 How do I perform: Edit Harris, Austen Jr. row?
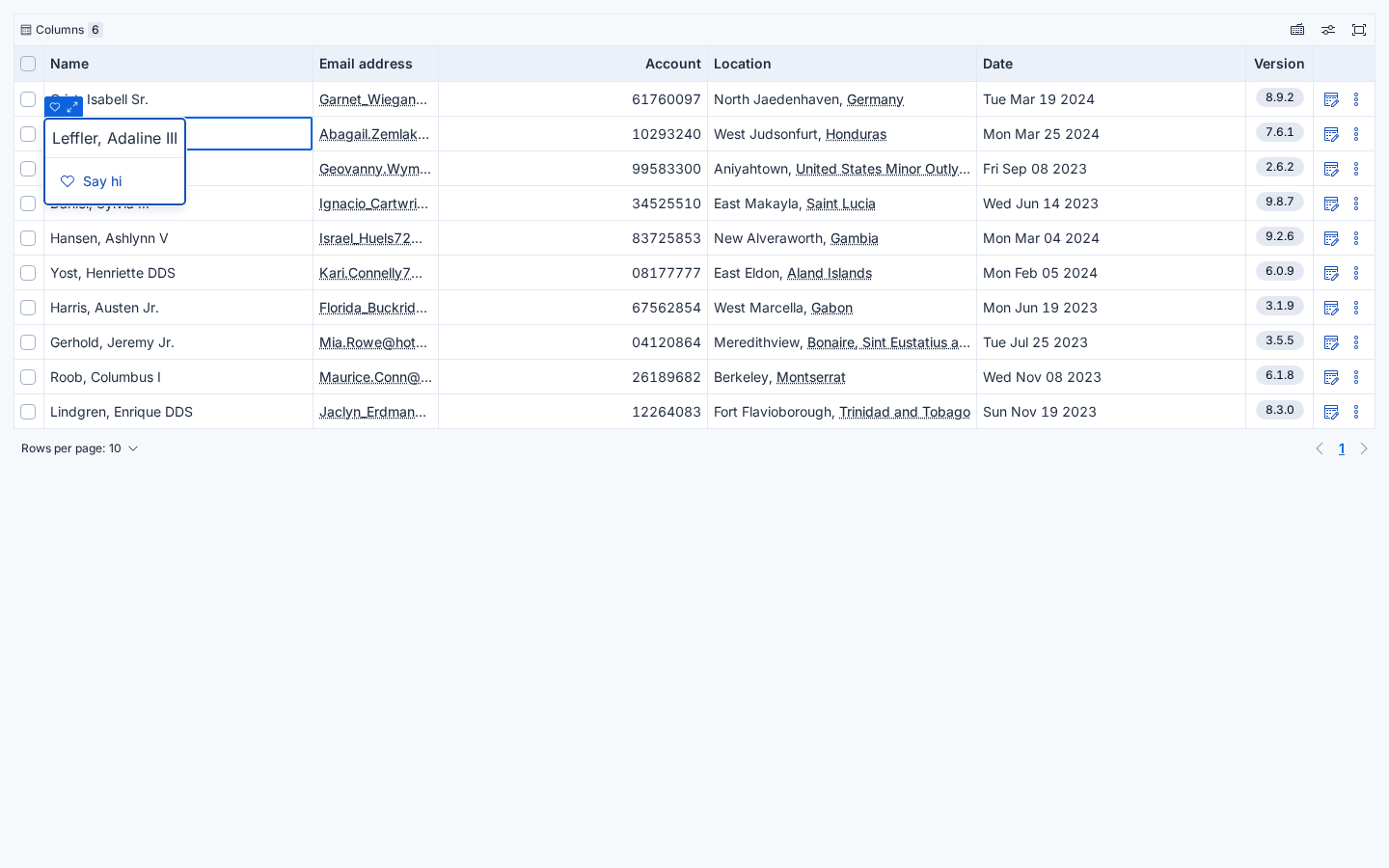pos(1332,308)
